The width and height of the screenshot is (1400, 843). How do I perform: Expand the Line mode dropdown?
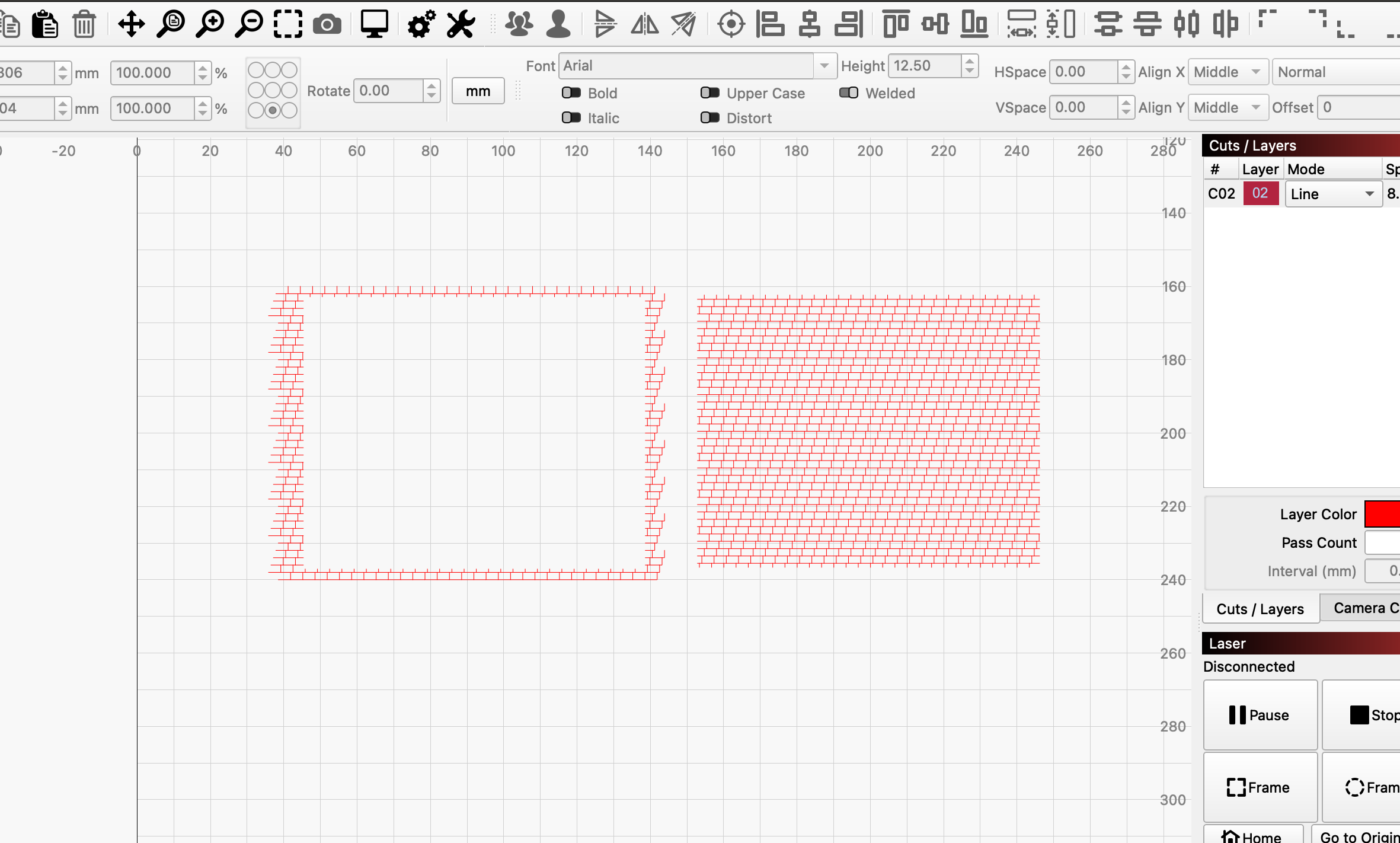click(1333, 194)
